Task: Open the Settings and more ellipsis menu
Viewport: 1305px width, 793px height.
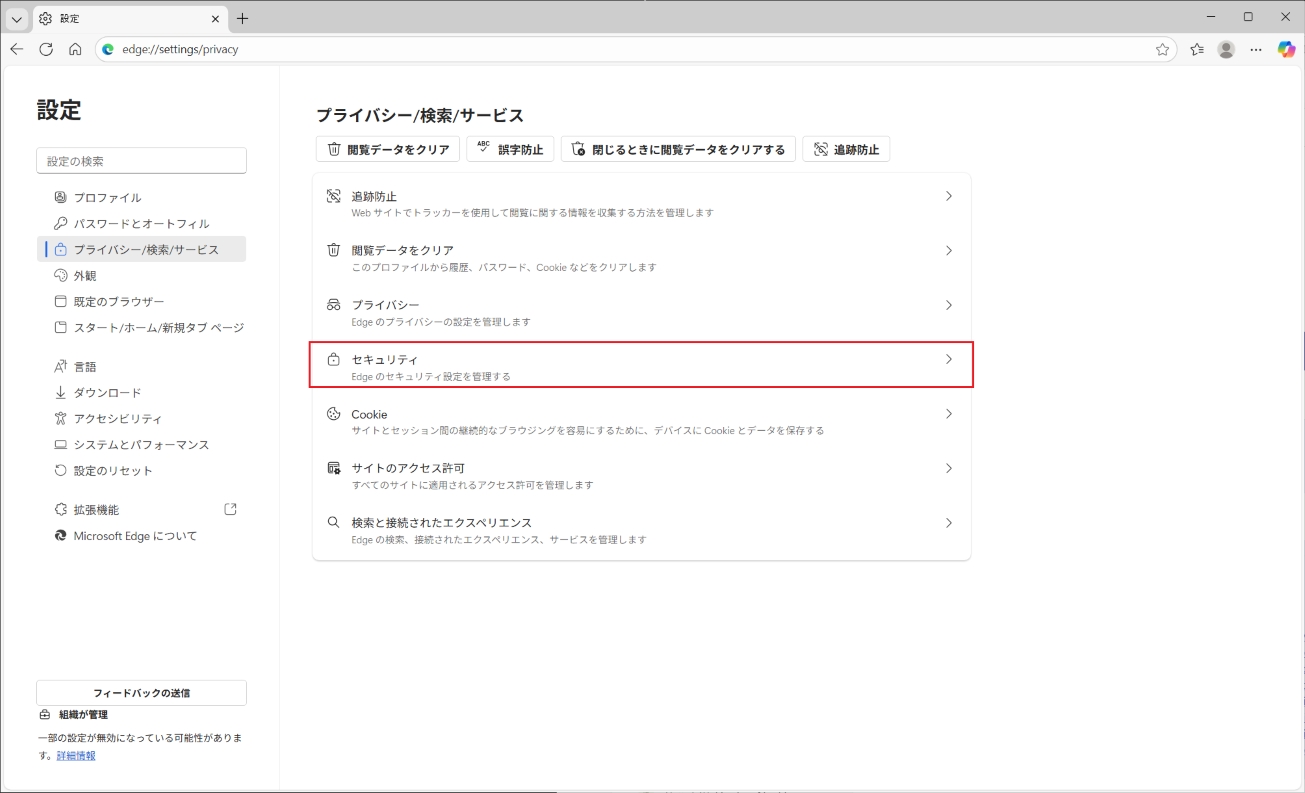Action: [x=1256, y=49]
